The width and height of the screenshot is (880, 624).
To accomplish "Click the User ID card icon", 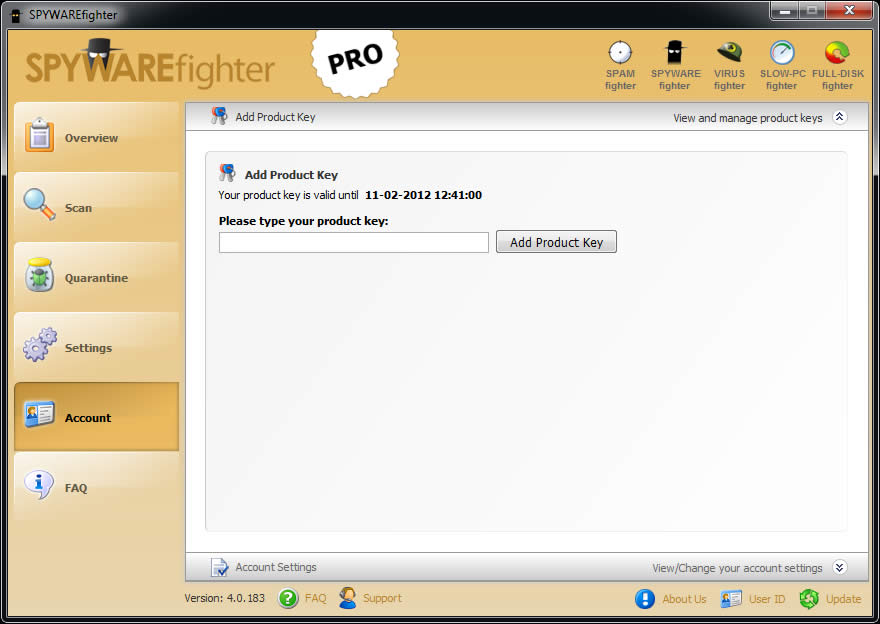I will pos(731,599).
